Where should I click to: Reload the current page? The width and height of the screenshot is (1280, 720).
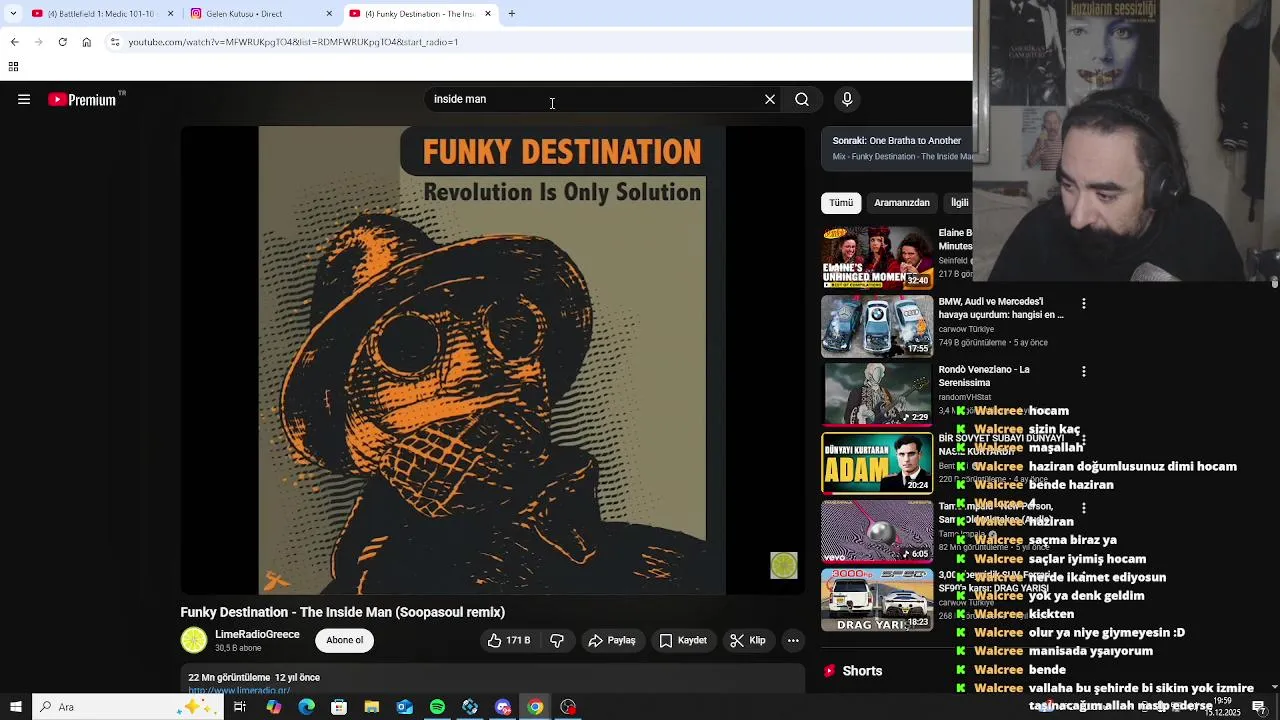tap(62, 42)
